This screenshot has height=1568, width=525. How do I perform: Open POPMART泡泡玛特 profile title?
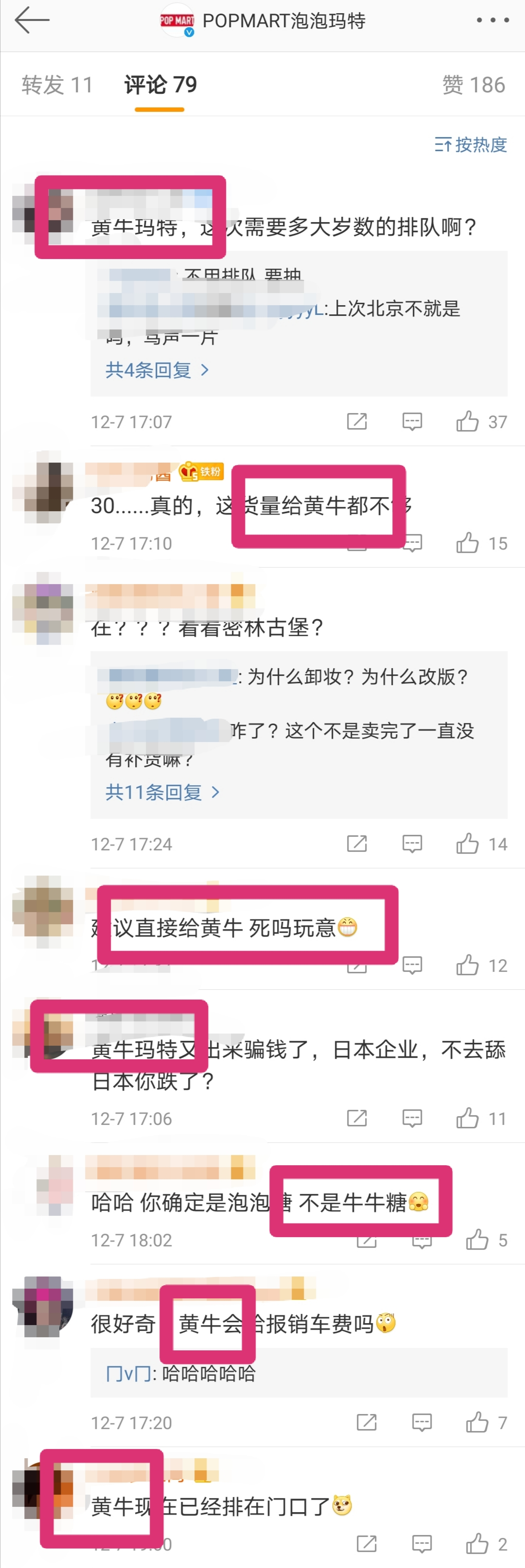(284, 21)
